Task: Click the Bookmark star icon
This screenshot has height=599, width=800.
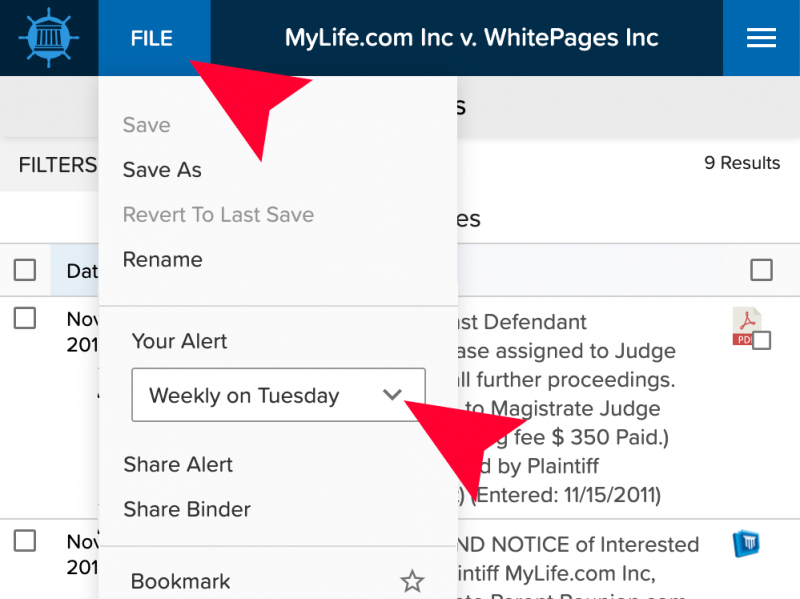Action: pyautogui.click(x=412, y=581)
